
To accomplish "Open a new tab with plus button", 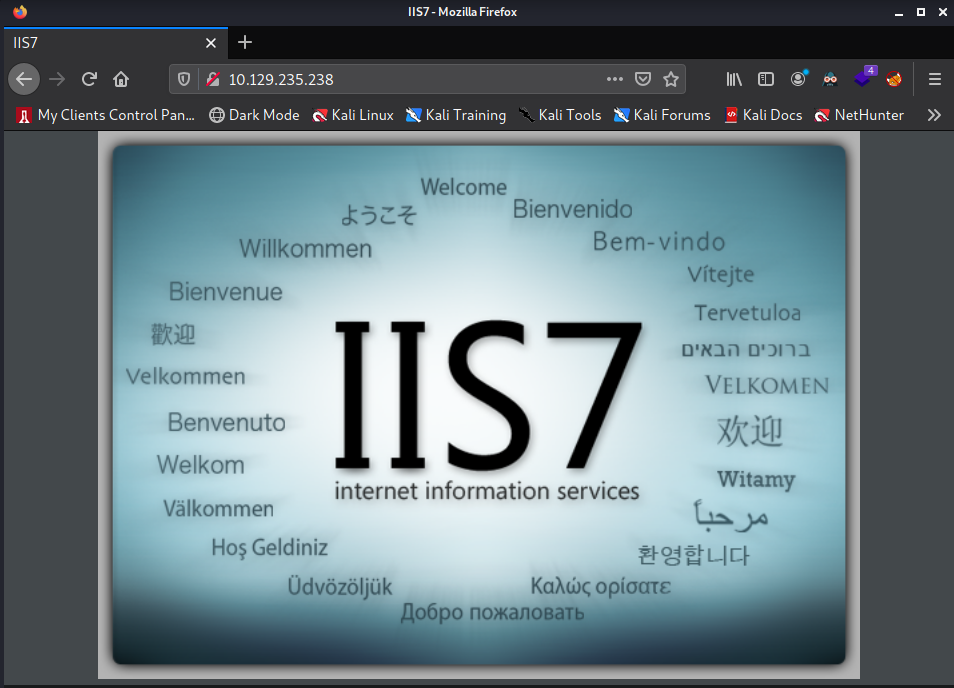I will pos(245,43).
